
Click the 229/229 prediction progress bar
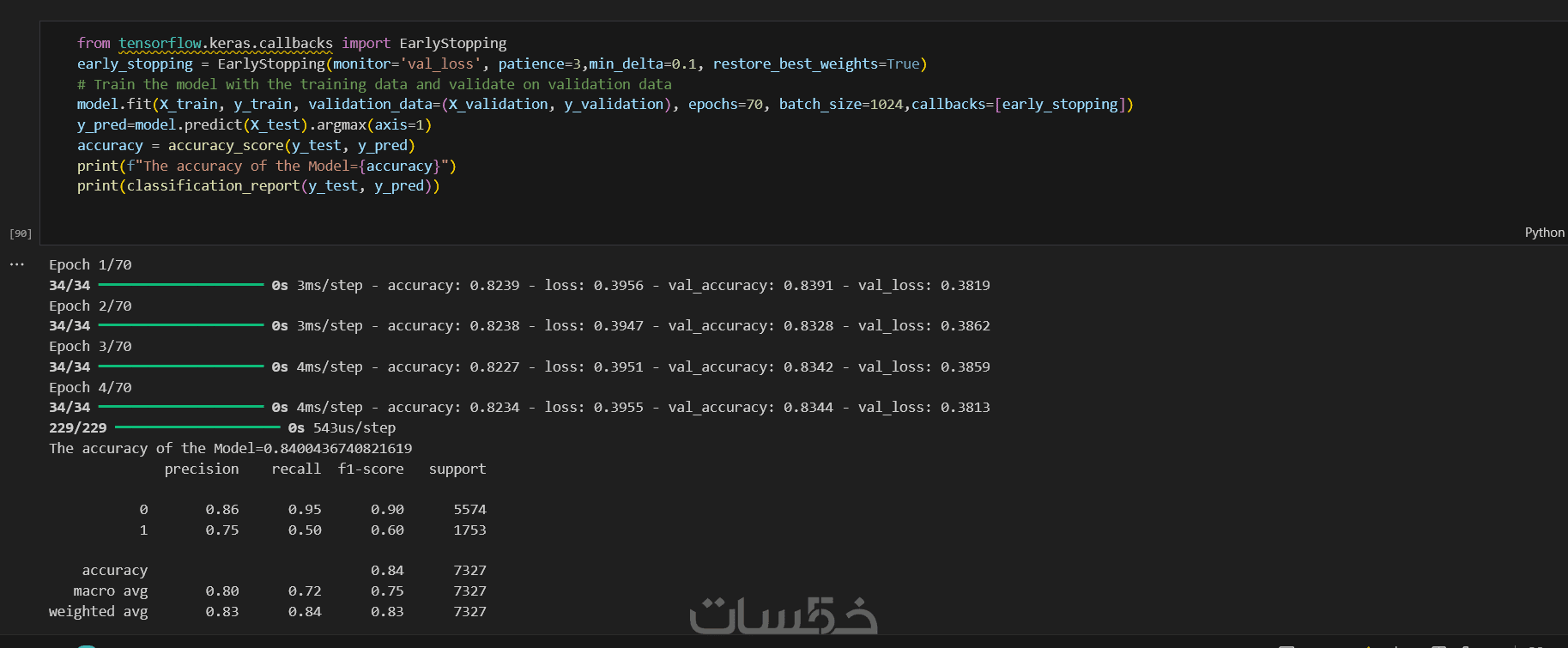click(197, 427)
